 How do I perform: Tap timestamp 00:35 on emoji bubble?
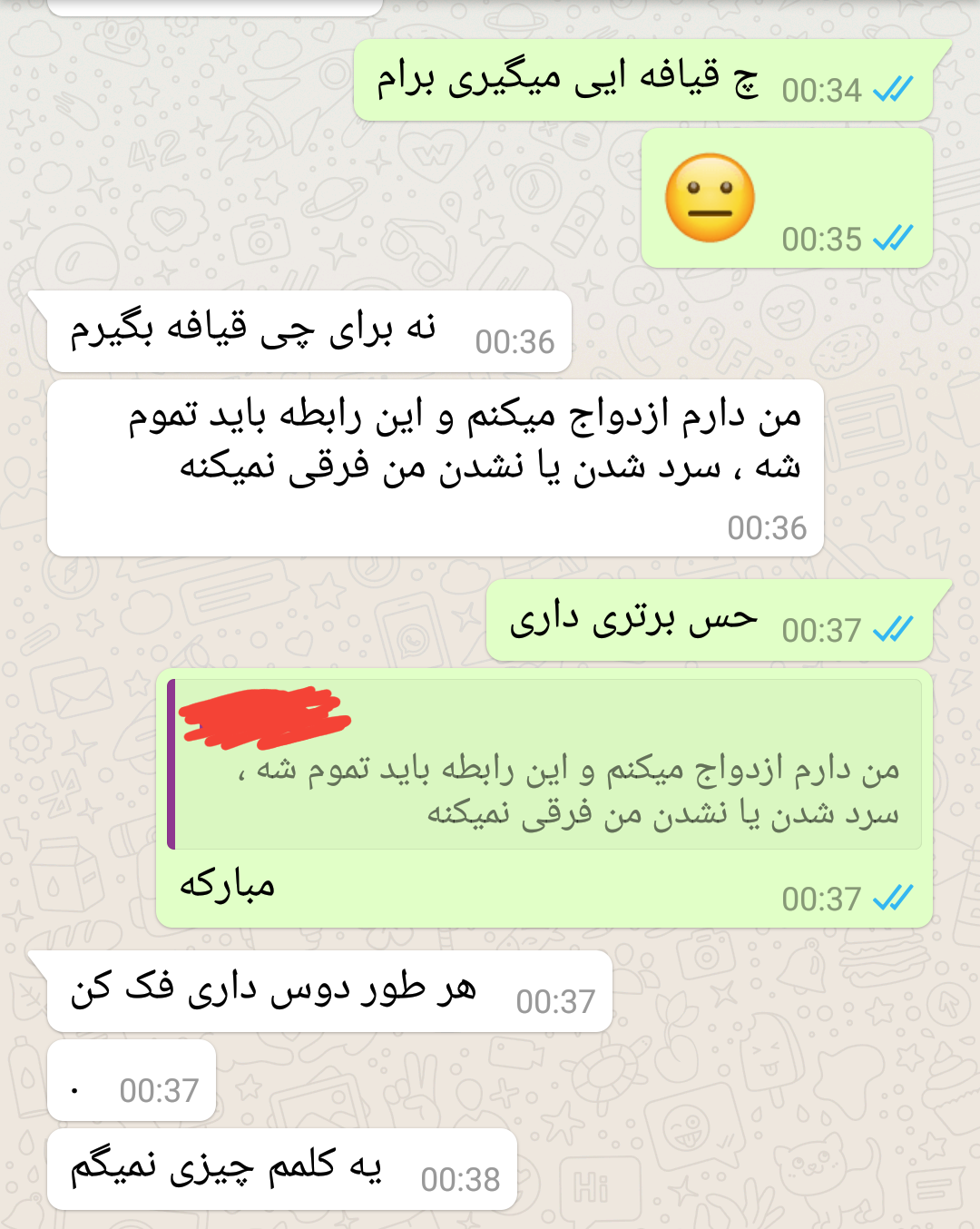tap(821, 239)
